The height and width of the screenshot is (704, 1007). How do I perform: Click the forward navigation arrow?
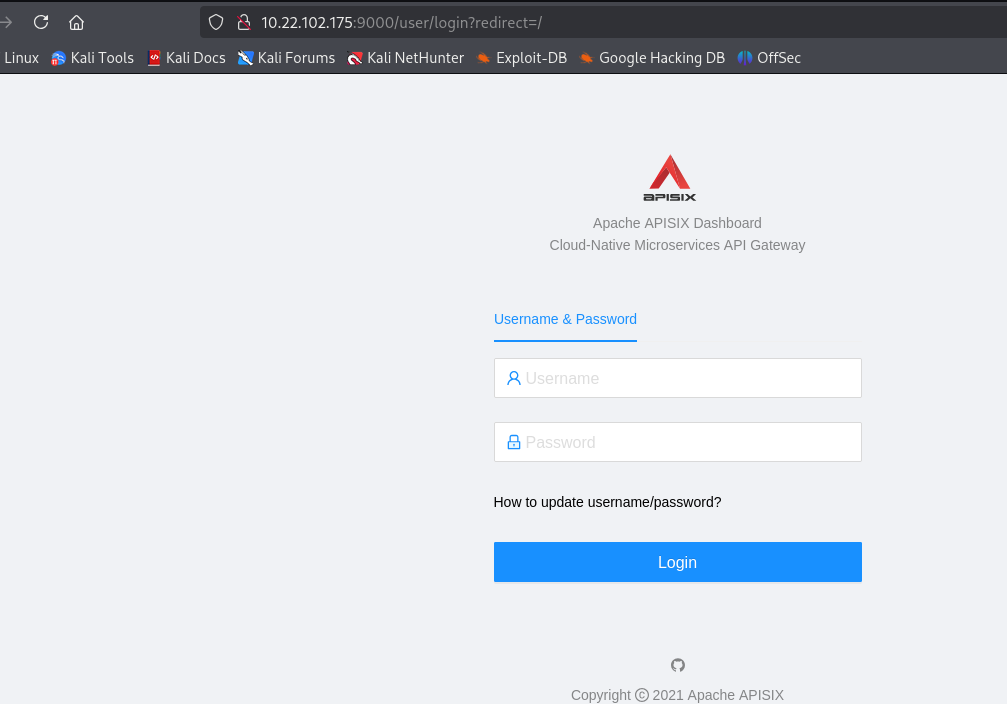[x=6, y=22]
